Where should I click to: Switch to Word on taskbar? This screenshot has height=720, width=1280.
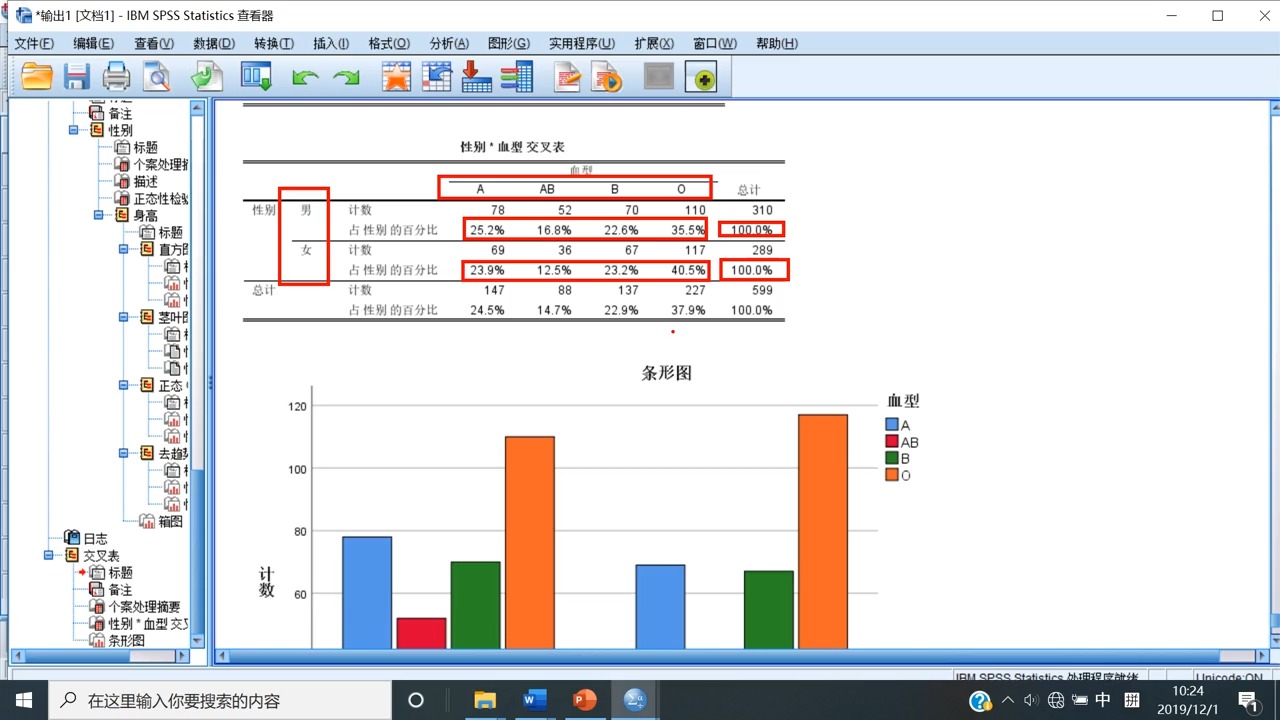[x=534, y=700]
